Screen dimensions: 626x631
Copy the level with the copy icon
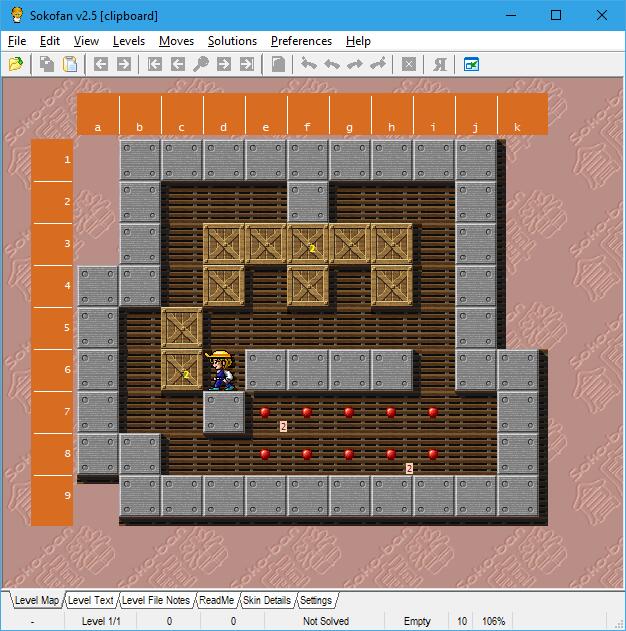point(47,64)
